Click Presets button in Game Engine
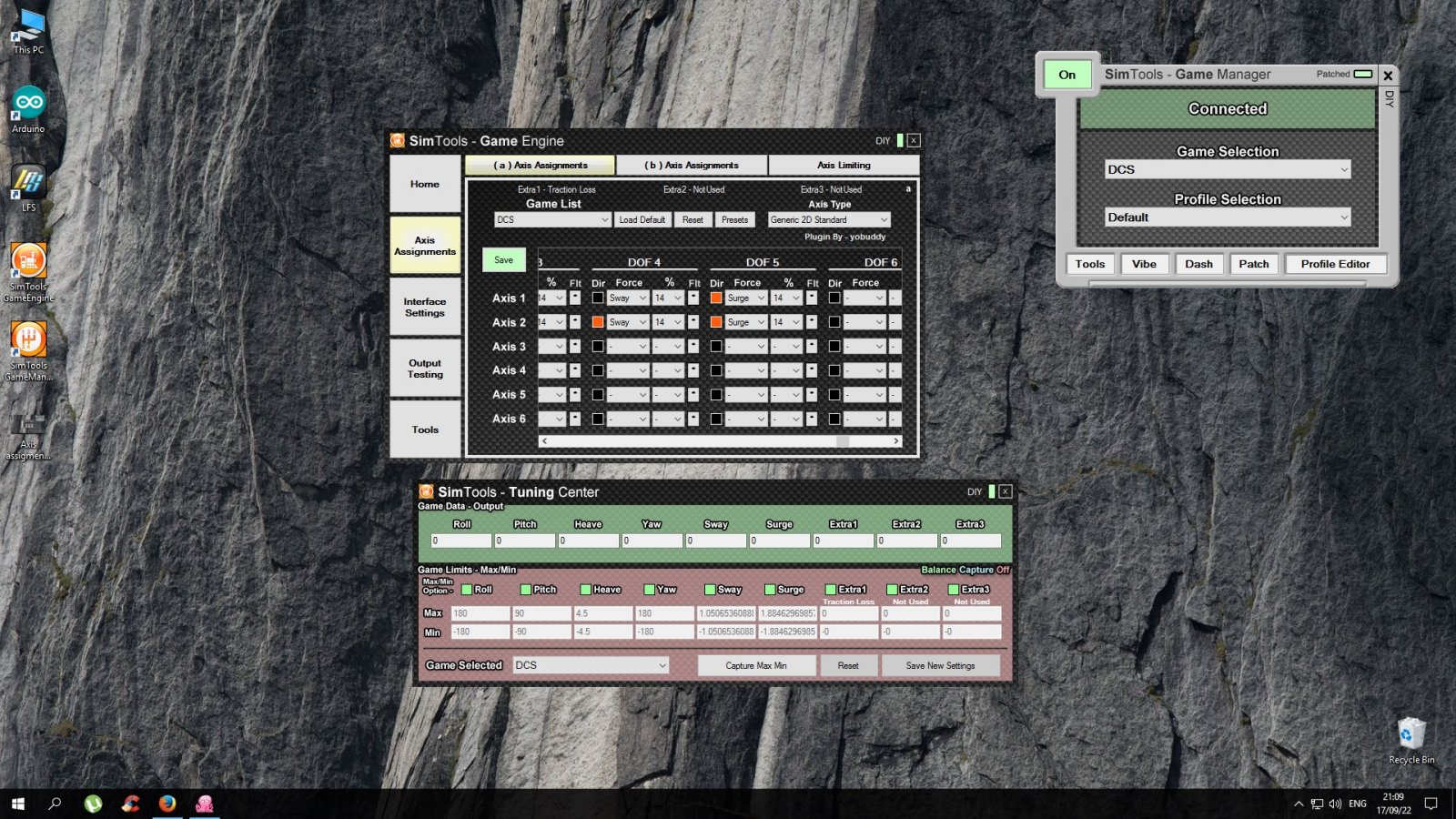This screenshot has width=1456, height=819. 734,219
